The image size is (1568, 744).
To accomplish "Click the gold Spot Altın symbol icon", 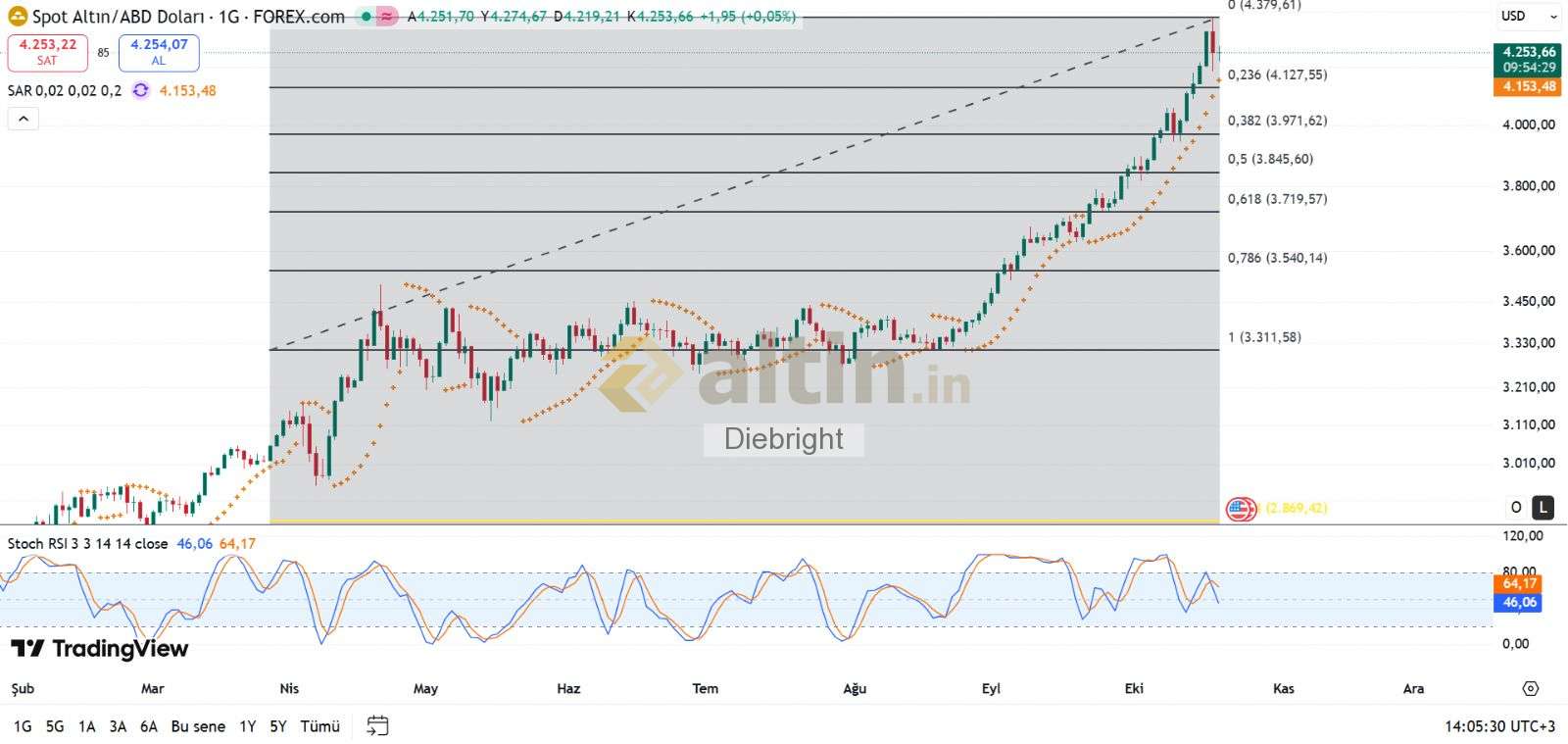I will tap(17, 17).
